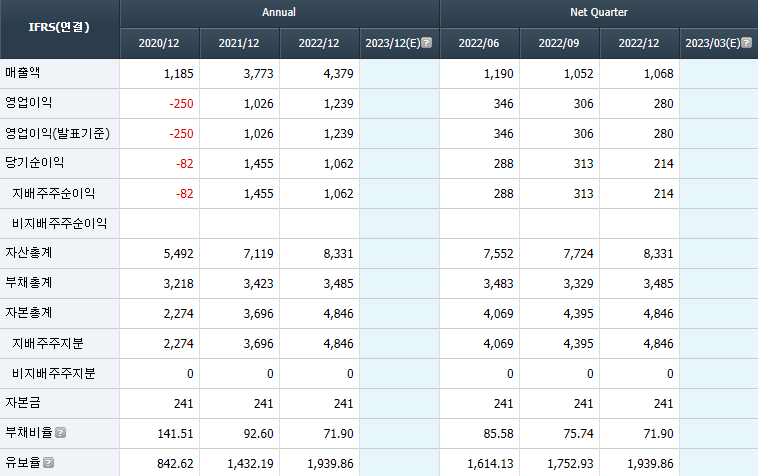Click 자산총계 value 7,119
The width and height of the screenshot is (758, 476).
(258, 253)
